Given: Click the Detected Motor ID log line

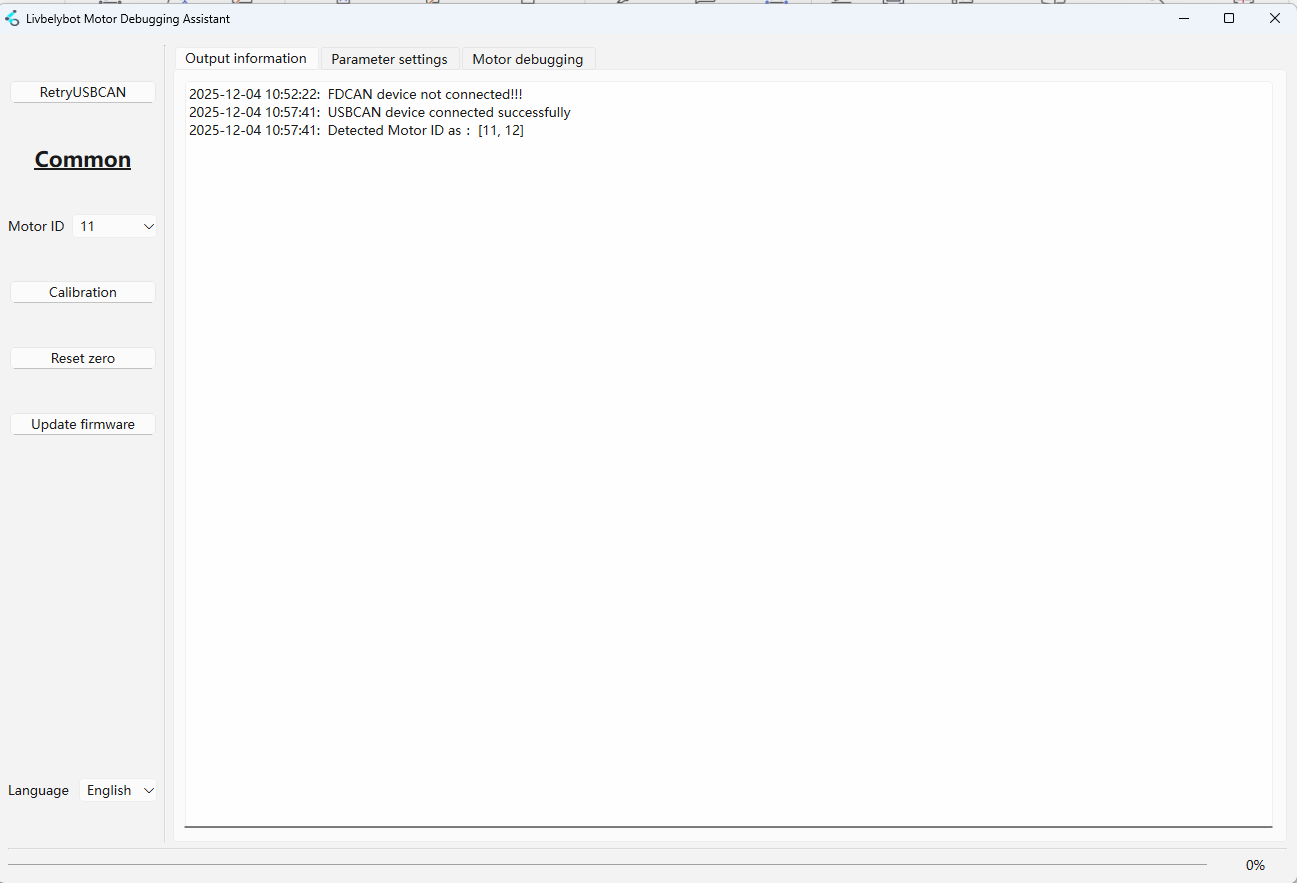Looking at the screenshot, I should 356,131.
